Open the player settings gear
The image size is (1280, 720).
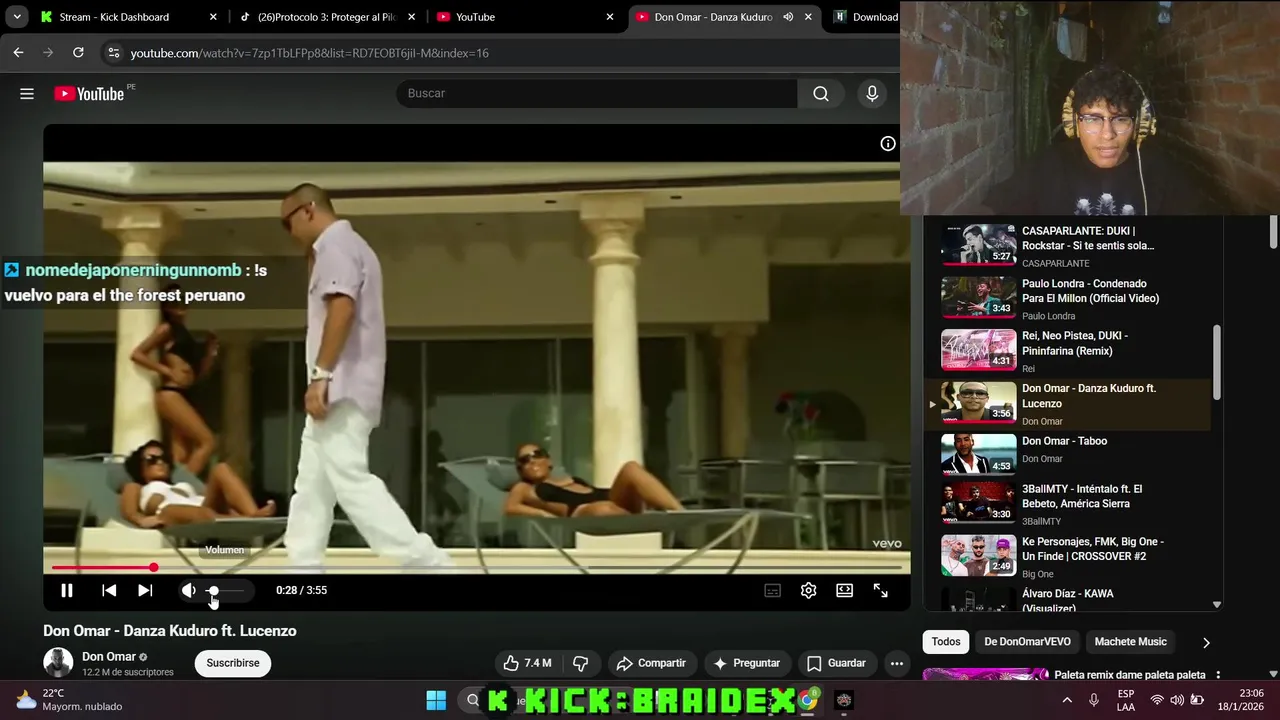[x=808, y=590]
